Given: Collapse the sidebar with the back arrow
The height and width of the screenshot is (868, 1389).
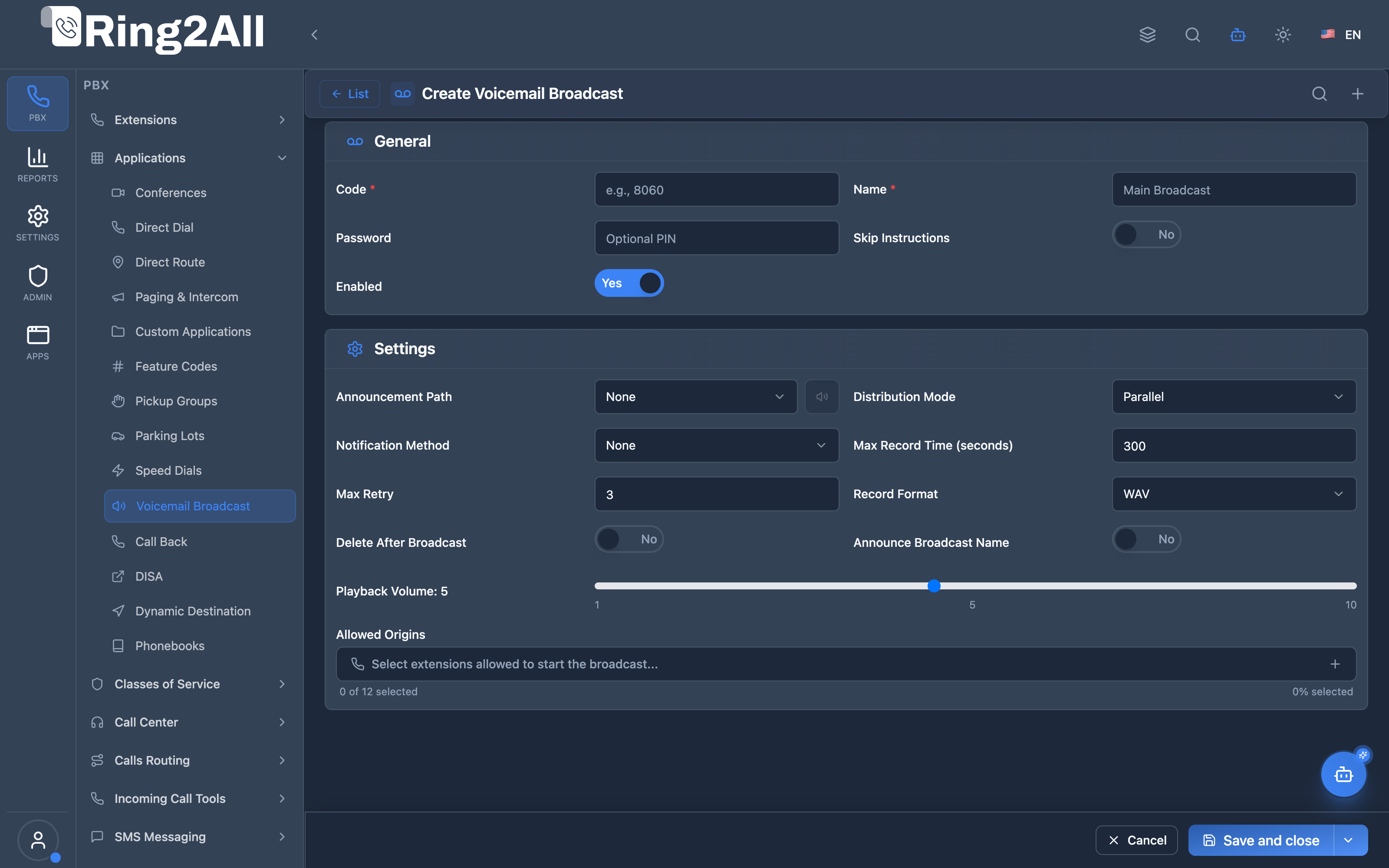Looking at the screenshot, I should click(x=315, y=35).
